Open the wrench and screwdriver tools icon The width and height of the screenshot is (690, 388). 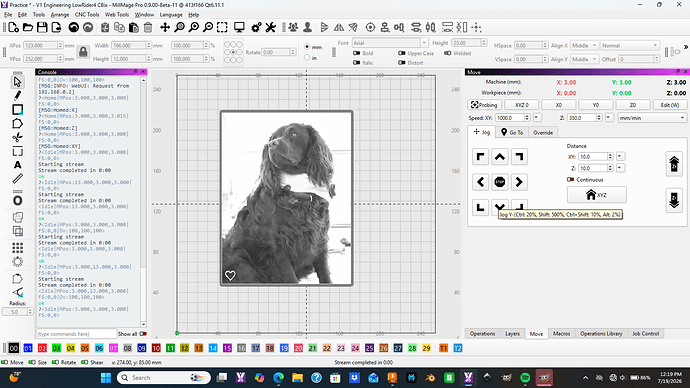point(270,28)
